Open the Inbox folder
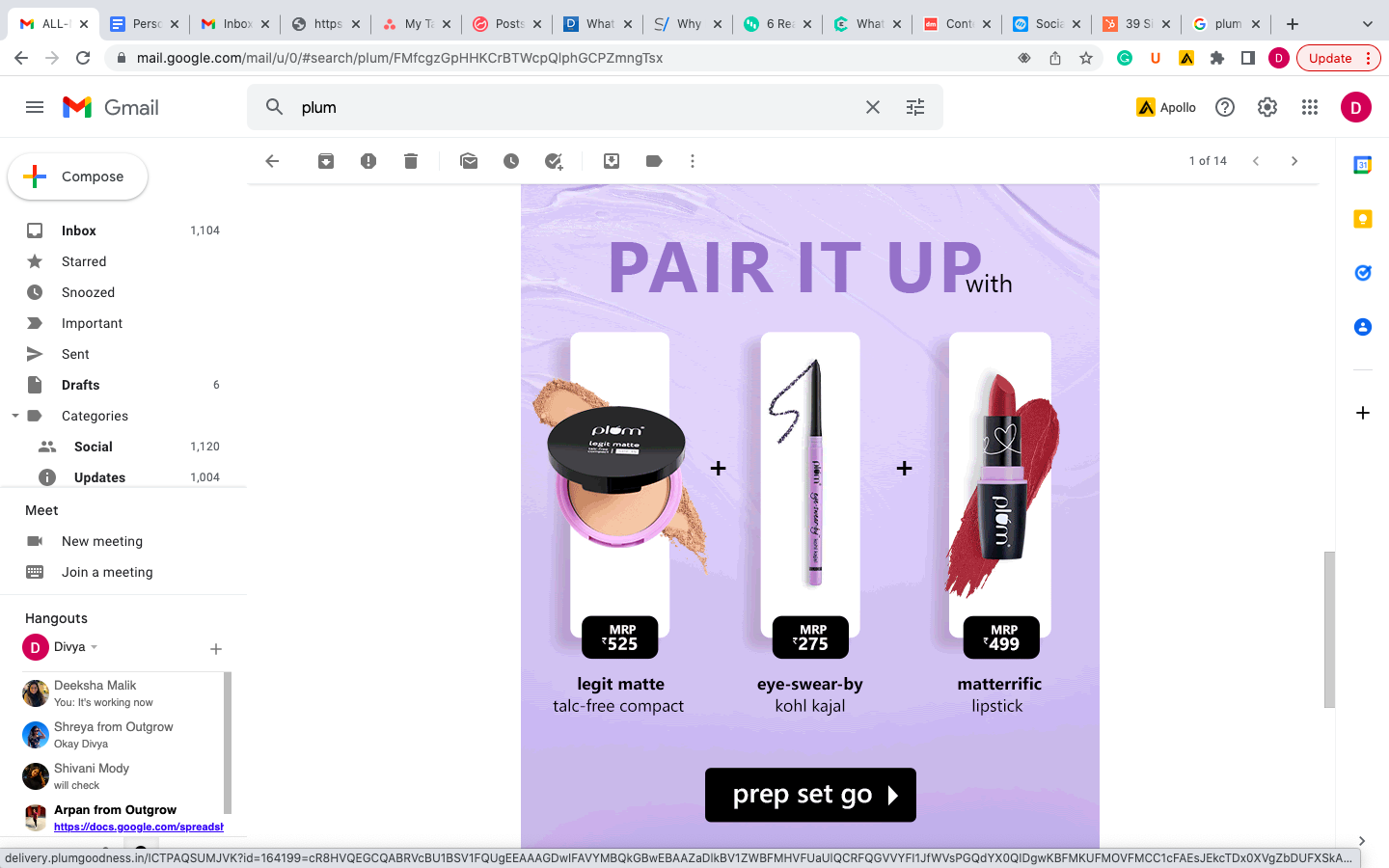The height and width of the screenshot is (868, 1389). tap(79, 231)
